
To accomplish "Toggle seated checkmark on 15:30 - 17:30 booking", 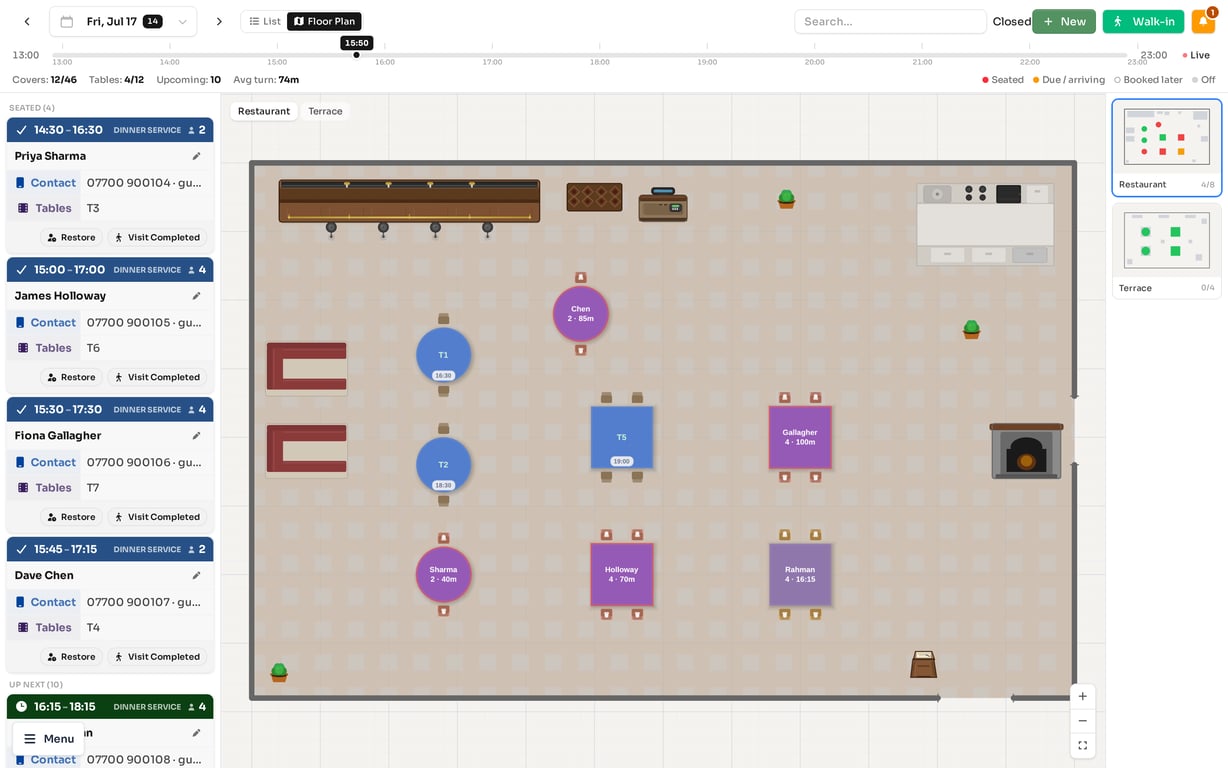I will (x=21, y=410).
